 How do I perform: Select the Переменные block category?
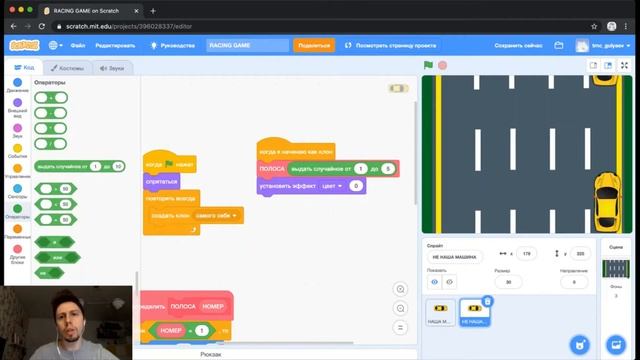[18, 231]
